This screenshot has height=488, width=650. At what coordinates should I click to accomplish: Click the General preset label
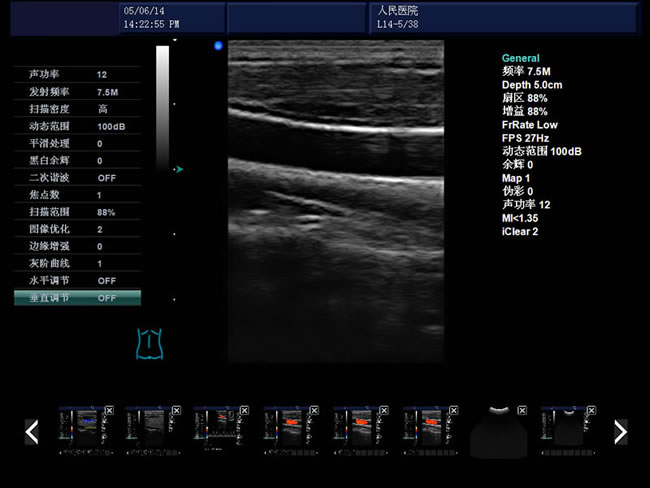coord(520,59)
